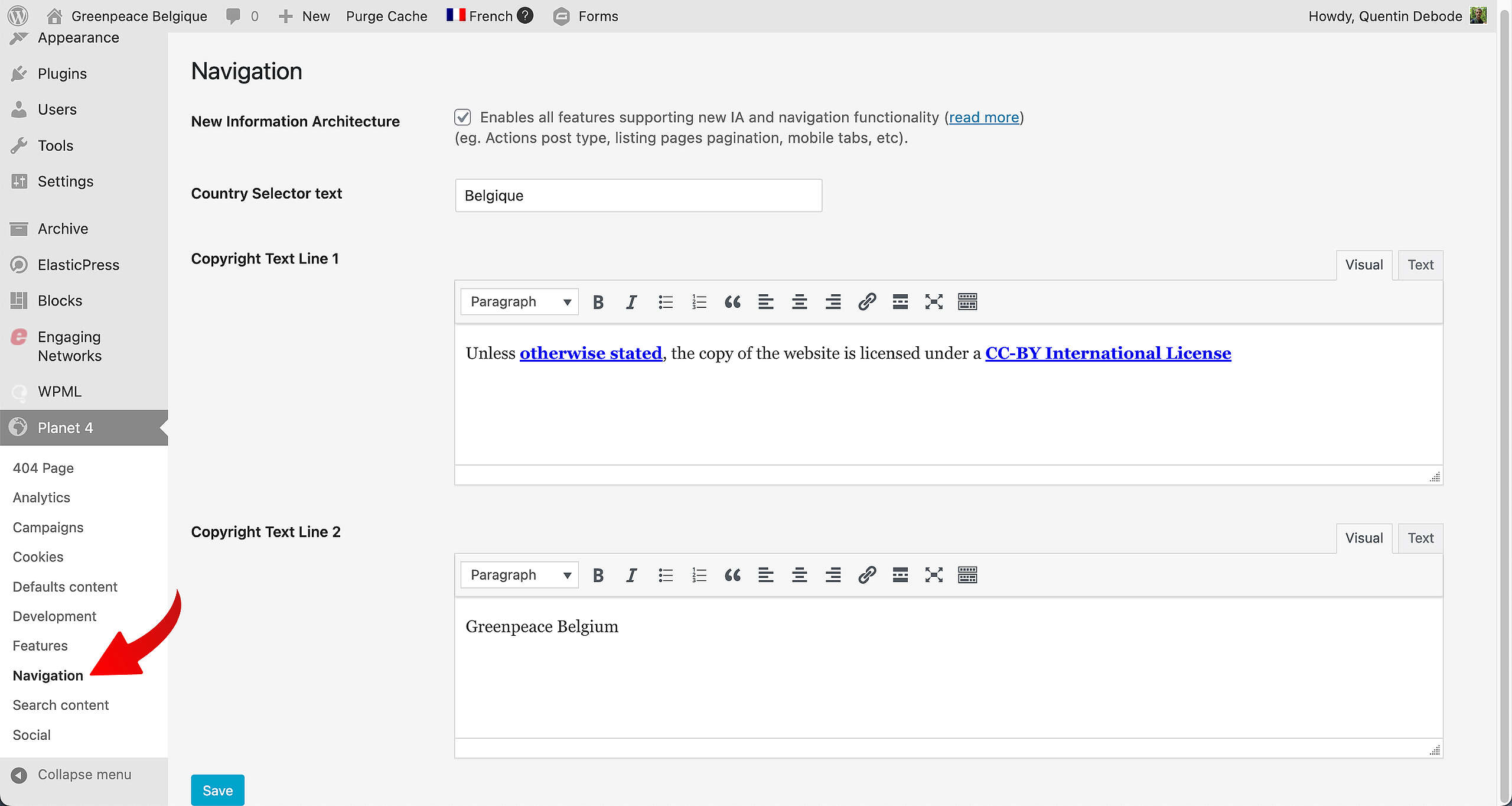This screenshot has width=1512, height=806.
Task: Open the Tools menu
Action: pyautogui.click(x=56, y=146)
